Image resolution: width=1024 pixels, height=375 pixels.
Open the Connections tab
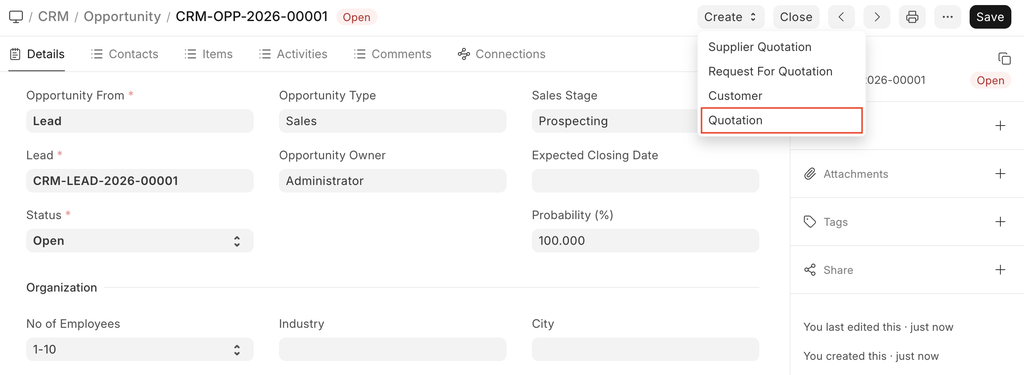[502, 54]
